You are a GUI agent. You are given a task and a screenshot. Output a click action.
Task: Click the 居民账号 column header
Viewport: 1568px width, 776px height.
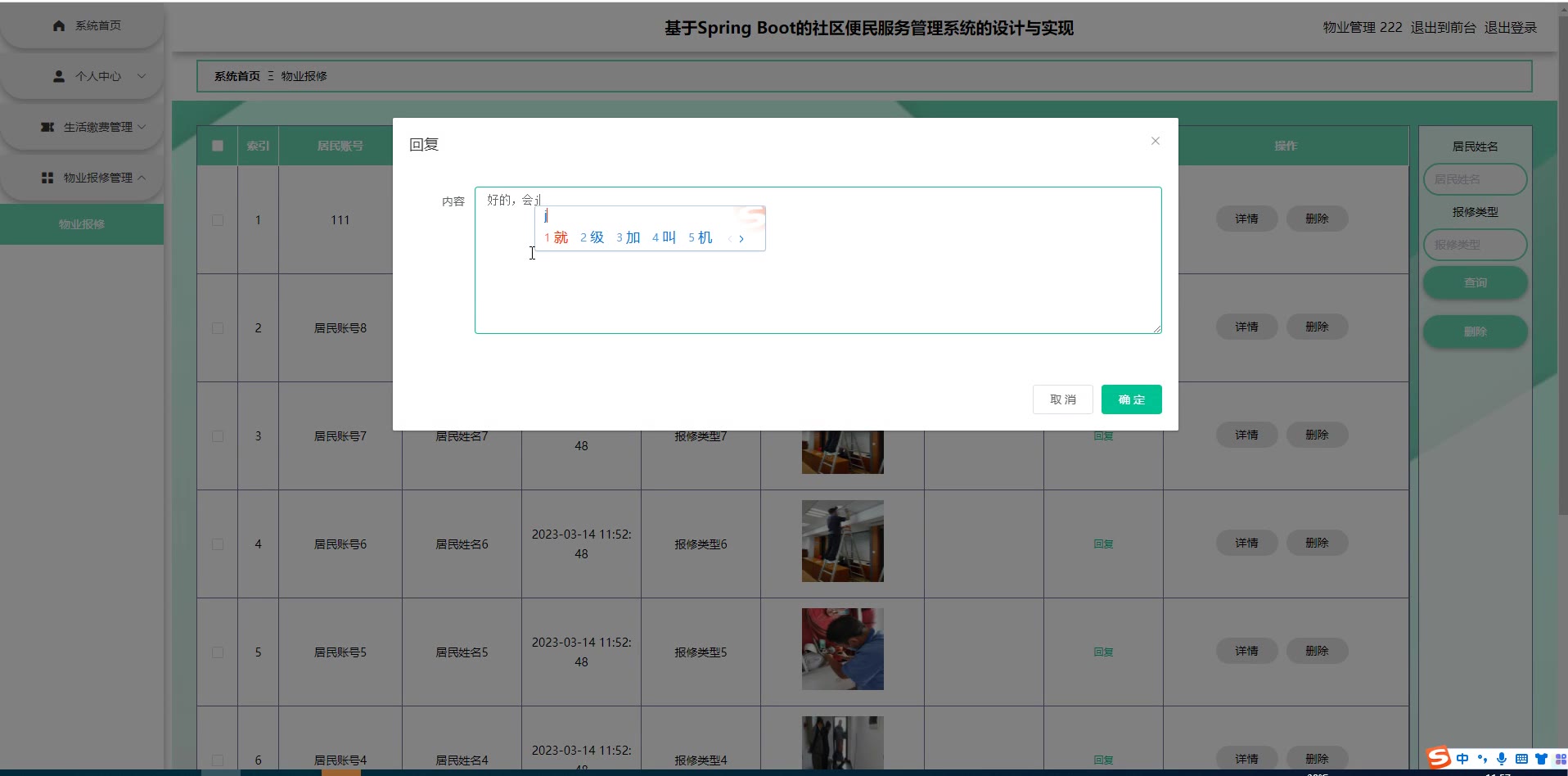point(340,146)
